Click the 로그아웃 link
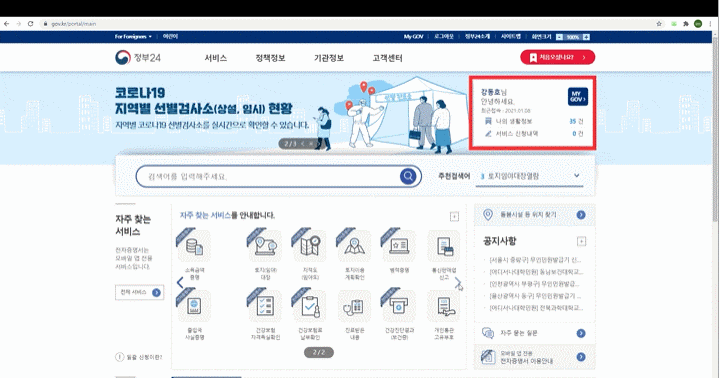The image size is (720, 378). click(x=444, y=37)
